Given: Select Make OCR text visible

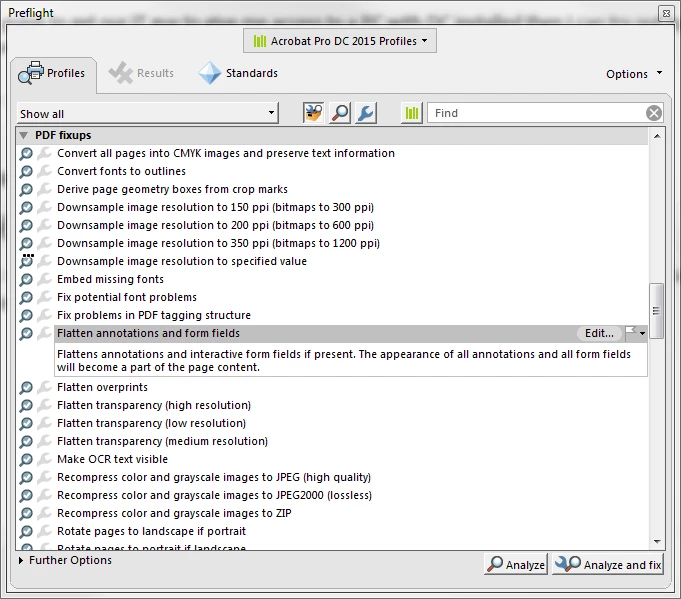Looking at the screenshot, I should point(112,459).
